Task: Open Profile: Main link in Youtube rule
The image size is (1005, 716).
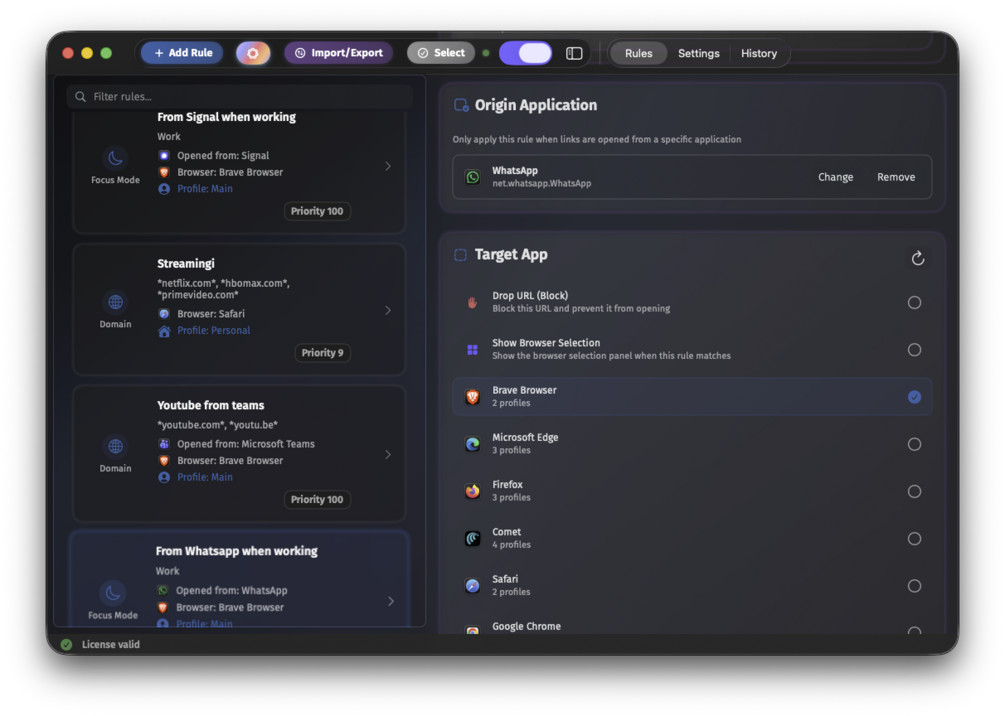Action: coord(205,477)
